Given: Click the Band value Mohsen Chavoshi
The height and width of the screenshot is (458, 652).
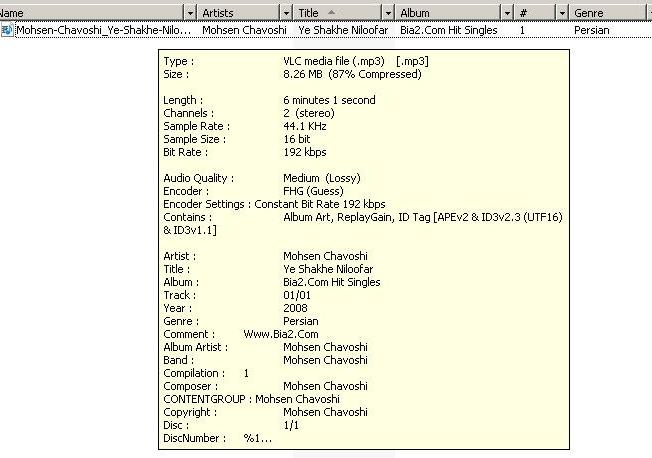Looking at the screenshot, I should pyautogui.click(x=325, y=360).
